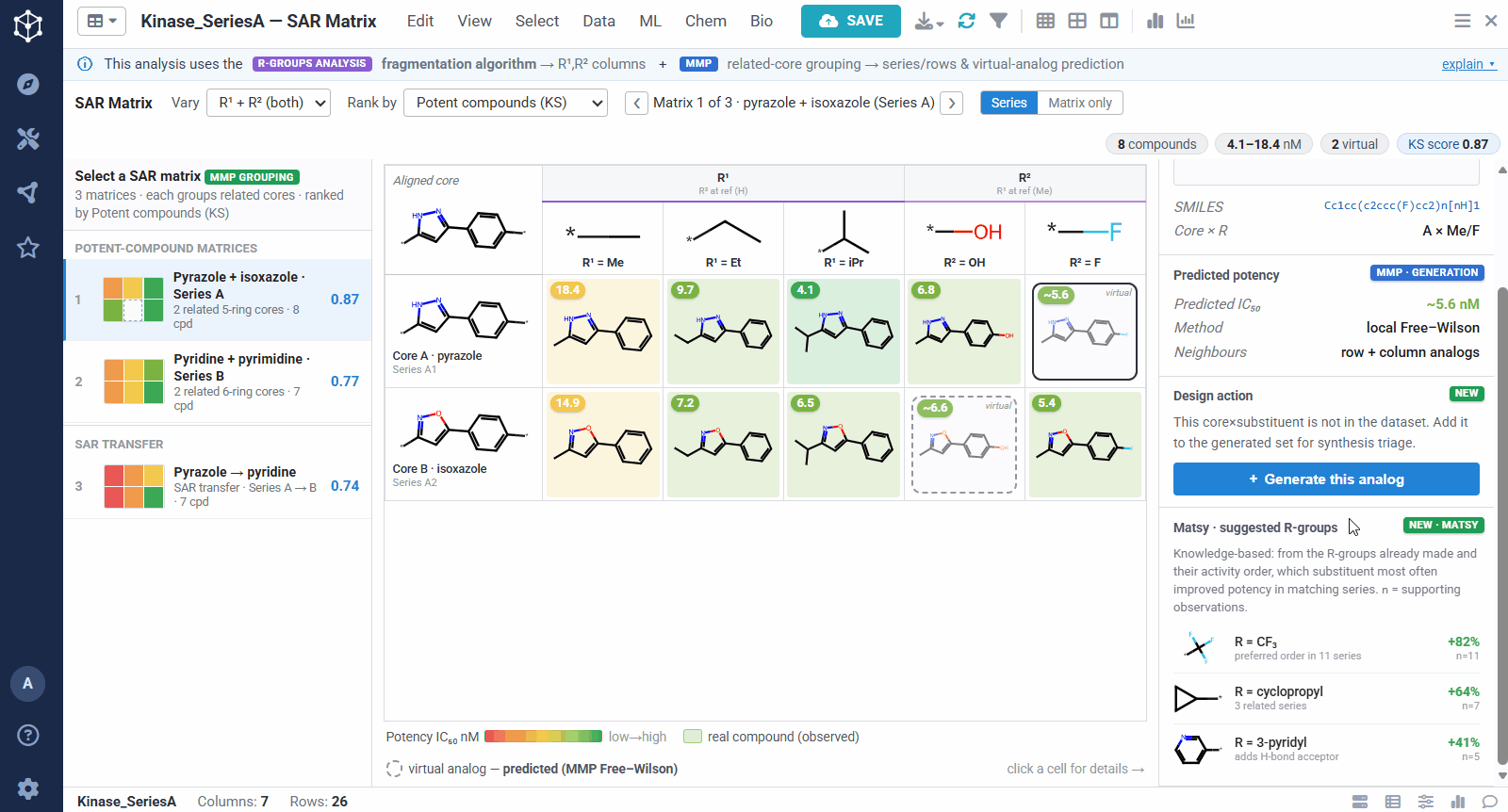This screenshot has width=1508, height=812.
Task: Select Pyrazole + isoxazole Series A matrix
Action: pyautogui.click(x=218, y=300)
